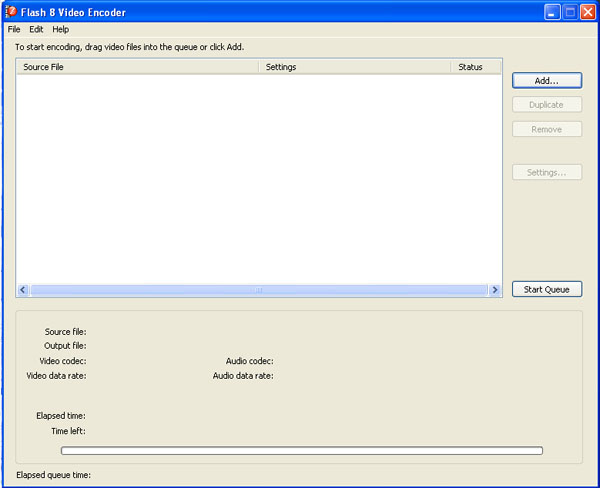Click the right scroll arrow of queue
This screenshot has height=488, width=600.
(x=495, y=290)
